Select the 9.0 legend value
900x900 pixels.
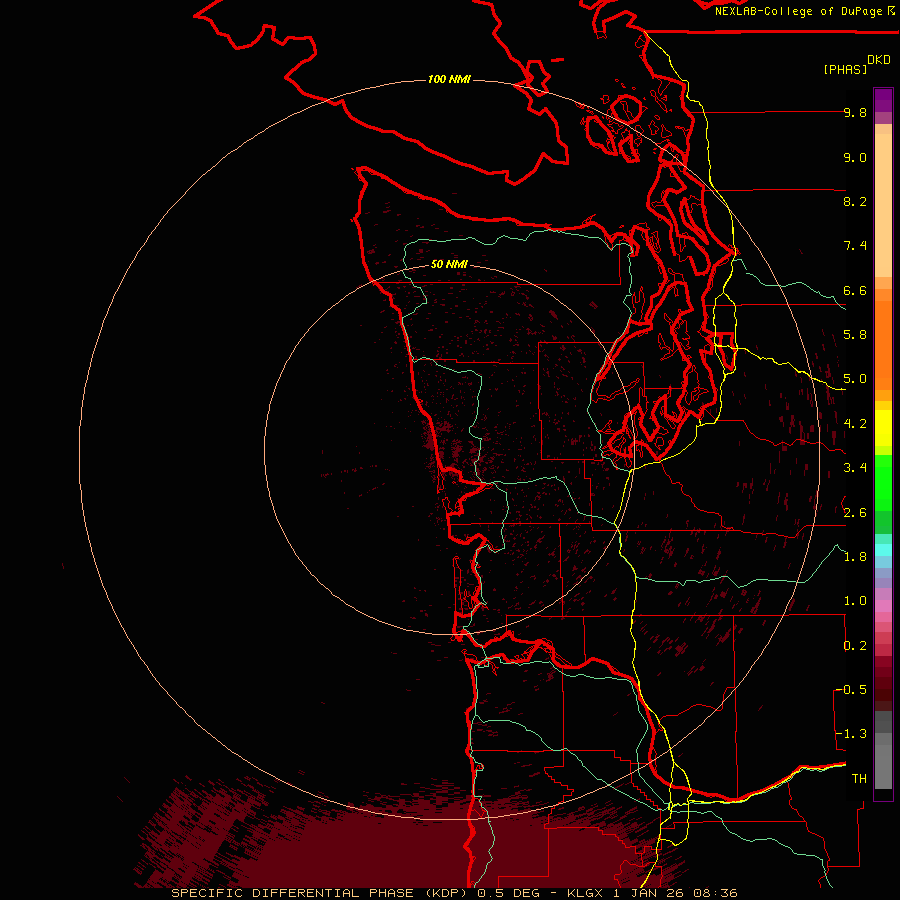[855, 157]
